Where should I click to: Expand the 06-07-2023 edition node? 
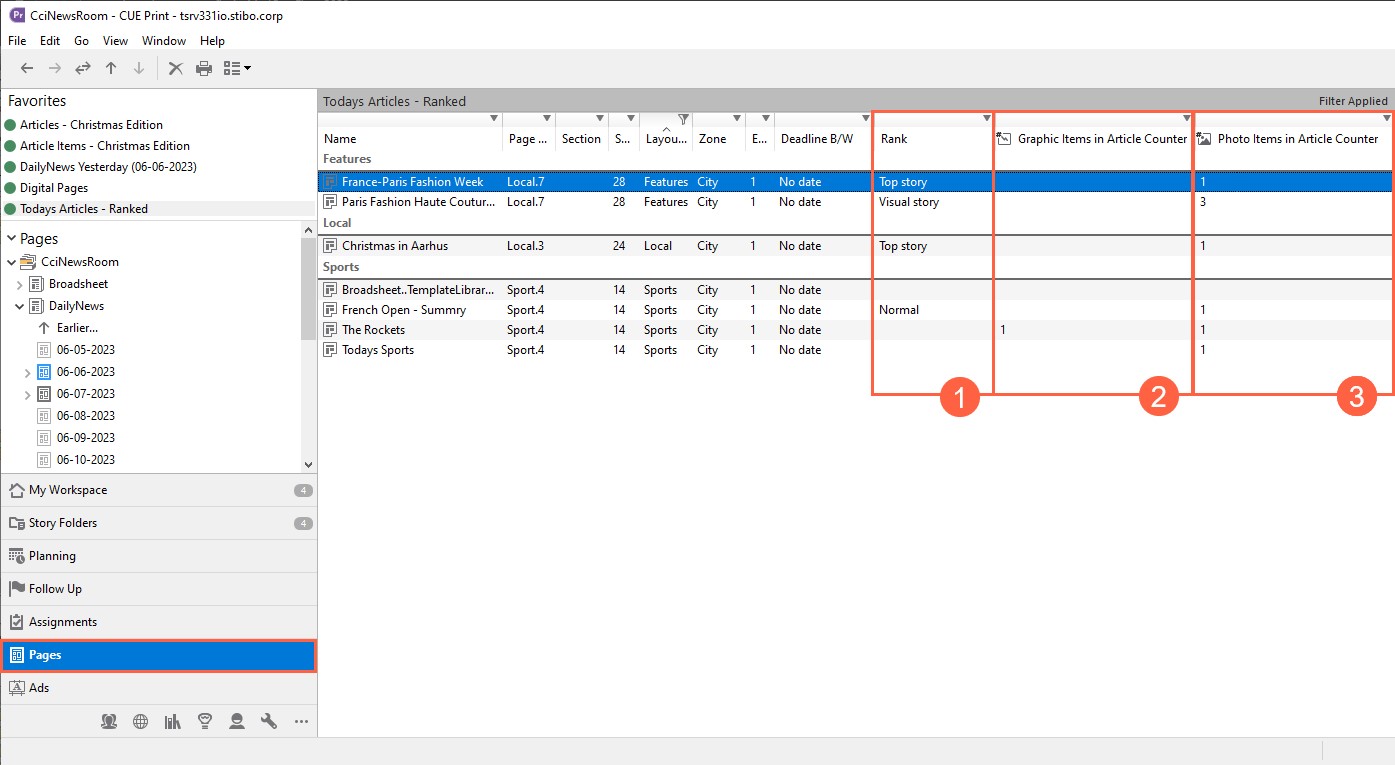[x=28, y=394]
